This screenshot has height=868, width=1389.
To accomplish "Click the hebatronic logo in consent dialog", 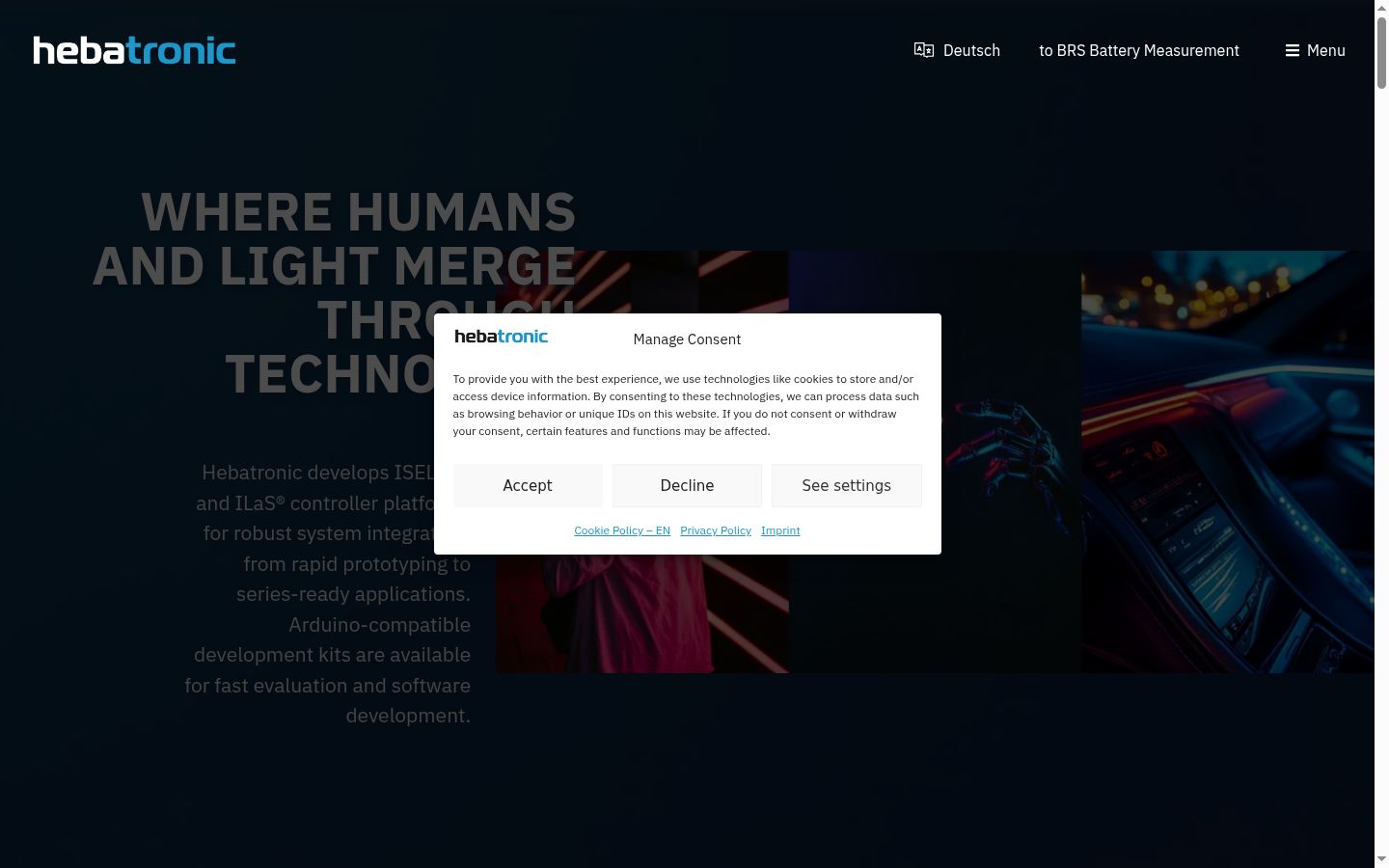I will [502, 337].
